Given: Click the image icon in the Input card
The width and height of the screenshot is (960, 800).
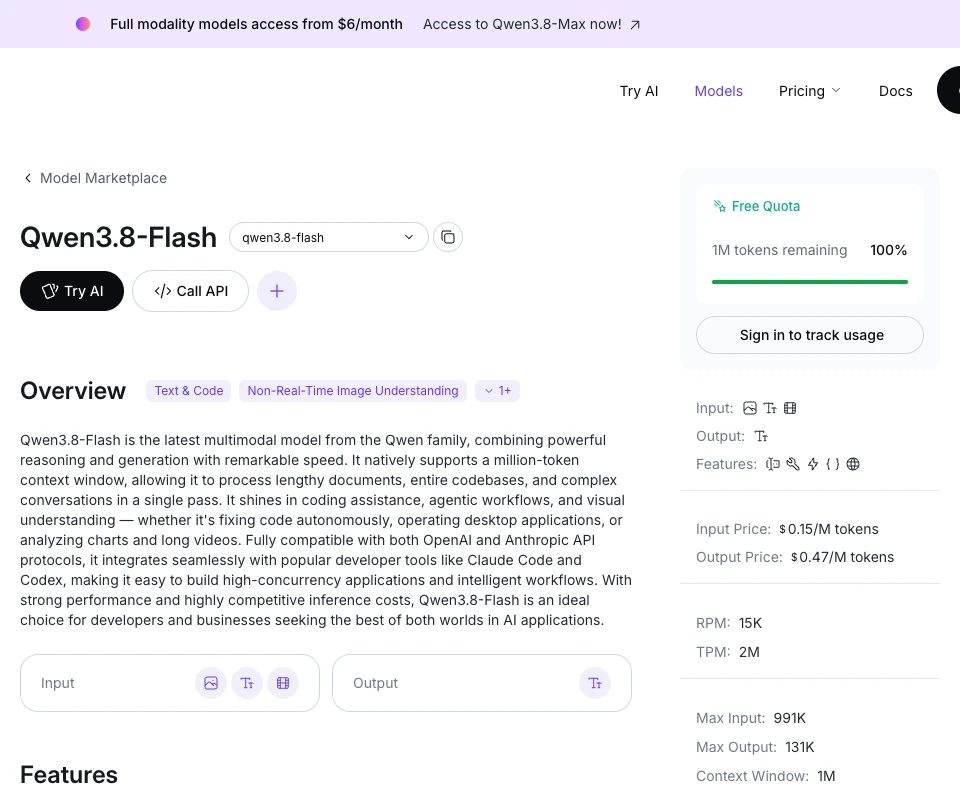Looking at the screenshot, I should click(211, 683).
